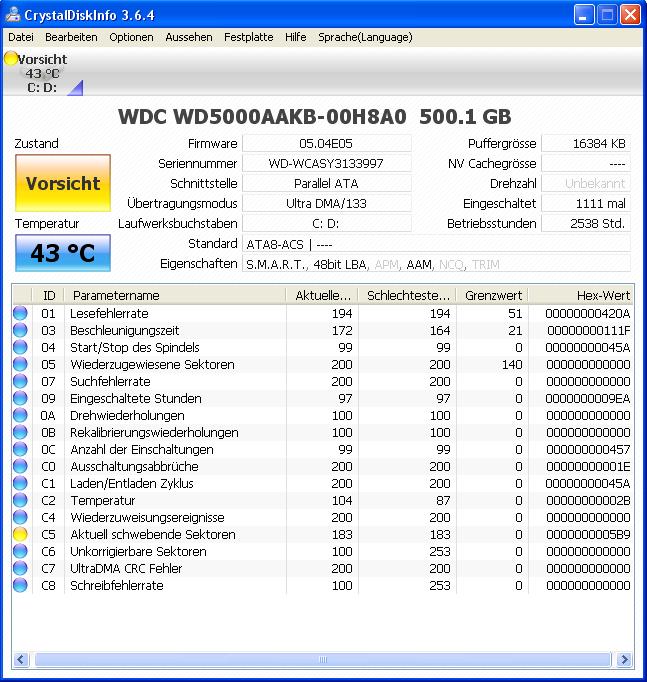Image resolution: width=647 pixels, height=682 pixels.
Task: Click the Grenzwert column header
Action: click(x=492, y=295)
